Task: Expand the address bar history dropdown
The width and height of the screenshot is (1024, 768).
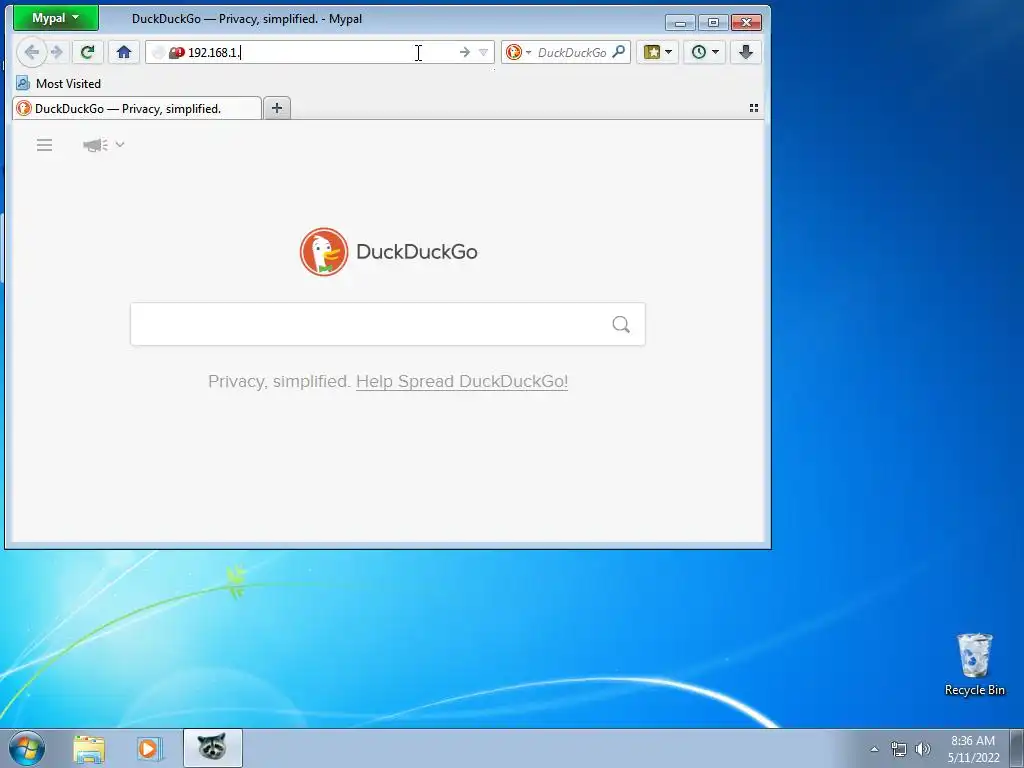Action: click(x=483, y=52)
